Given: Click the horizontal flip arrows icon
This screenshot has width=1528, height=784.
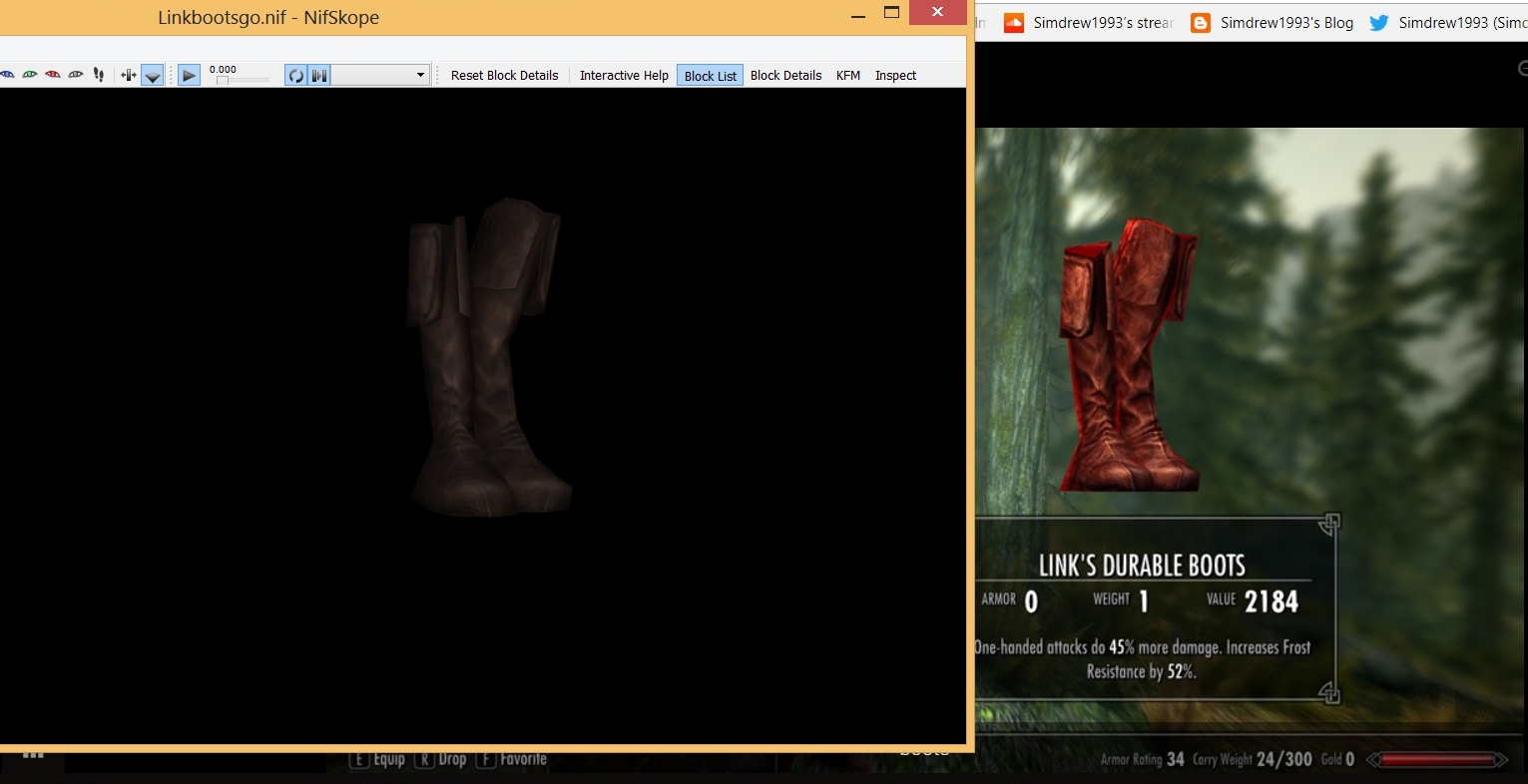Looking at the screenshot, I should [128, 75].
